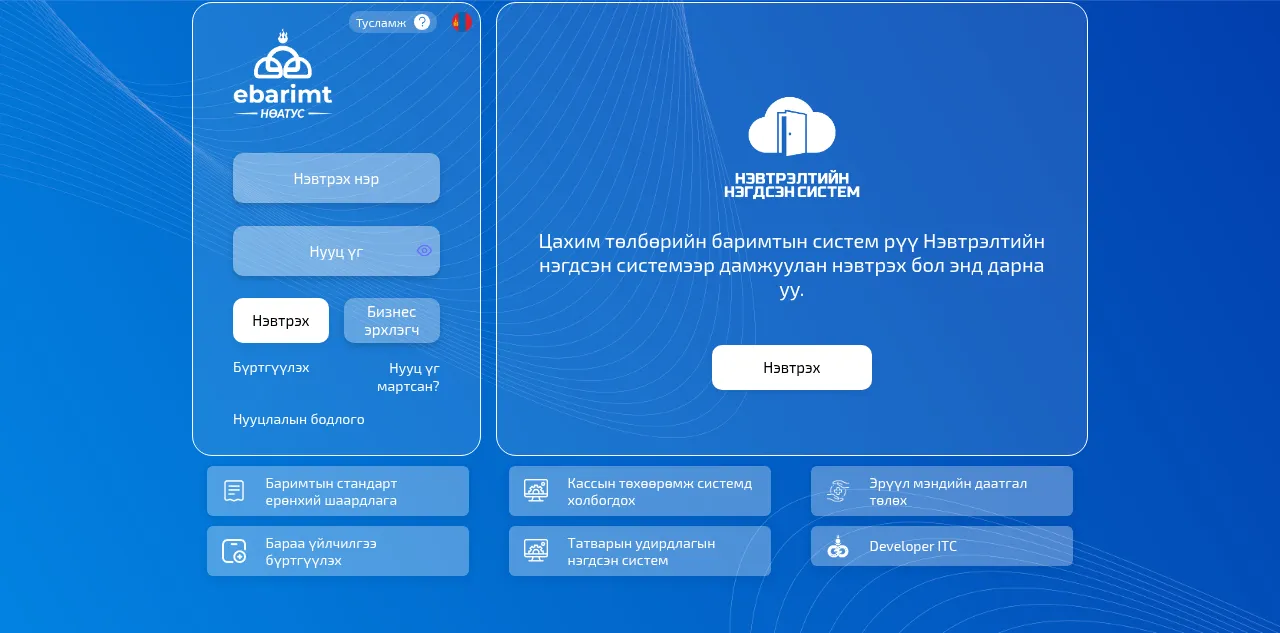Open the Тусламж help button
This screenshot has width=1280, height=633.
[393, 22]
